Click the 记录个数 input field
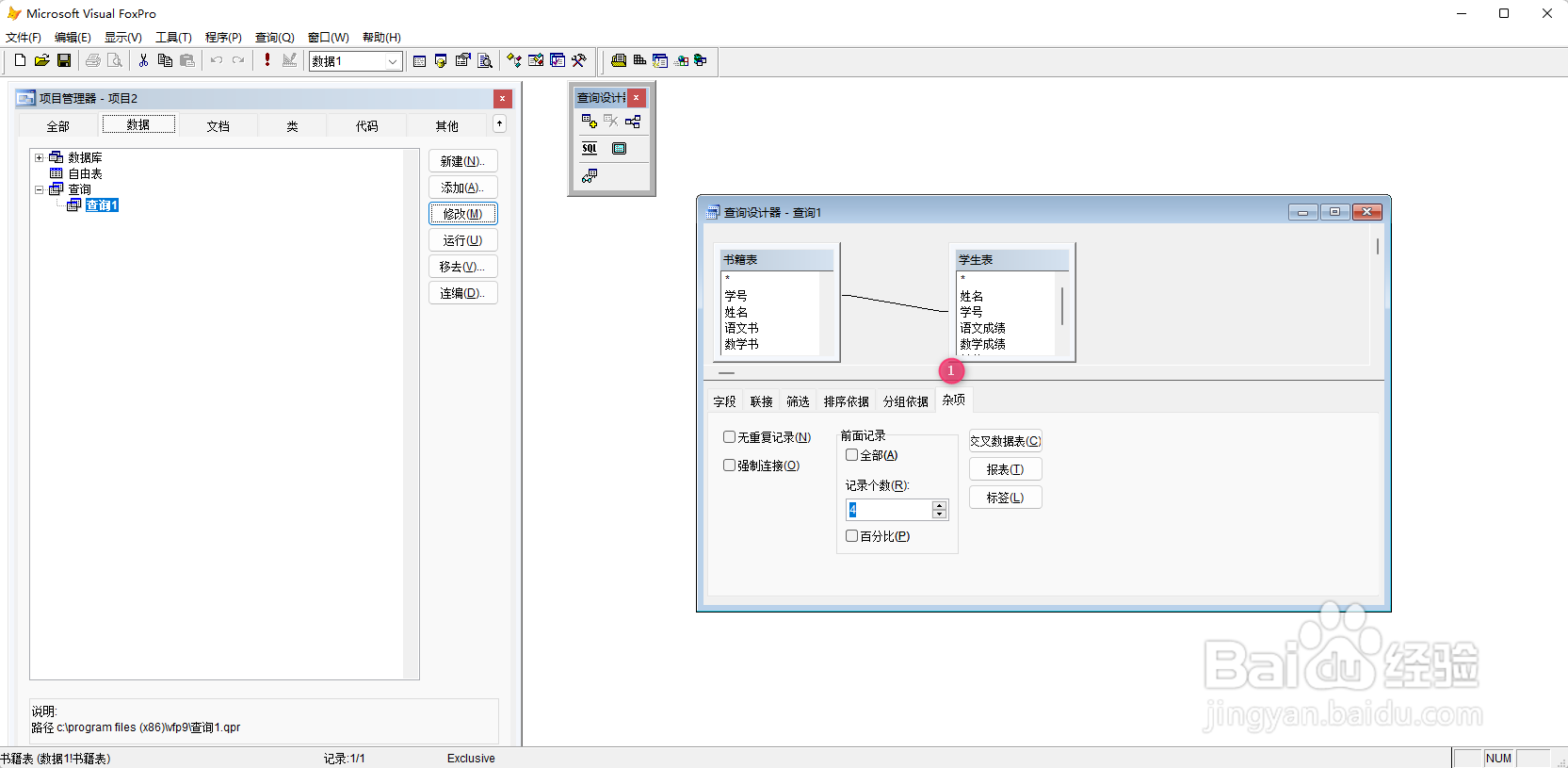This screenshot has height=768, width=1568. coord(889,510)
